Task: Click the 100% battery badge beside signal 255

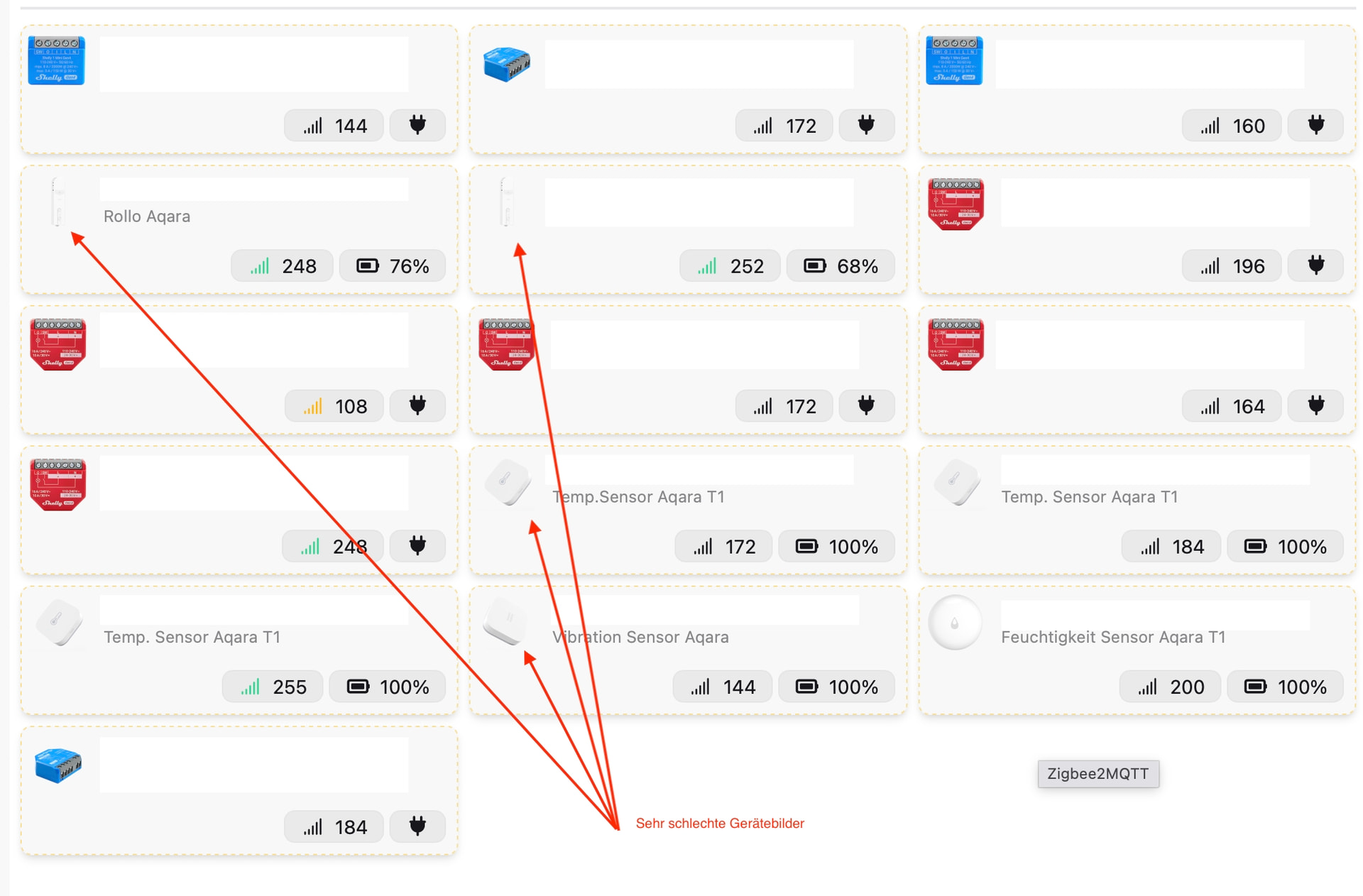Action: pyautogui.click(x=388, y=687)
